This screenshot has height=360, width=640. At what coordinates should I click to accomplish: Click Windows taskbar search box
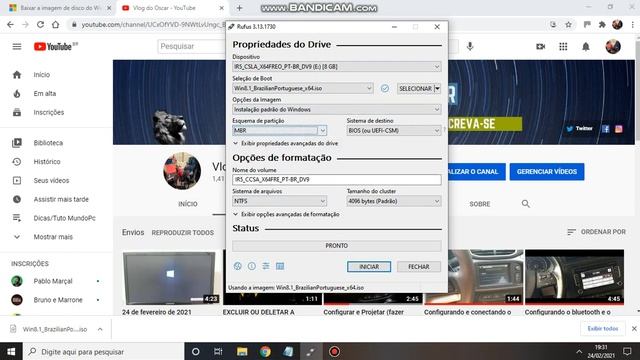coord(103,351)
